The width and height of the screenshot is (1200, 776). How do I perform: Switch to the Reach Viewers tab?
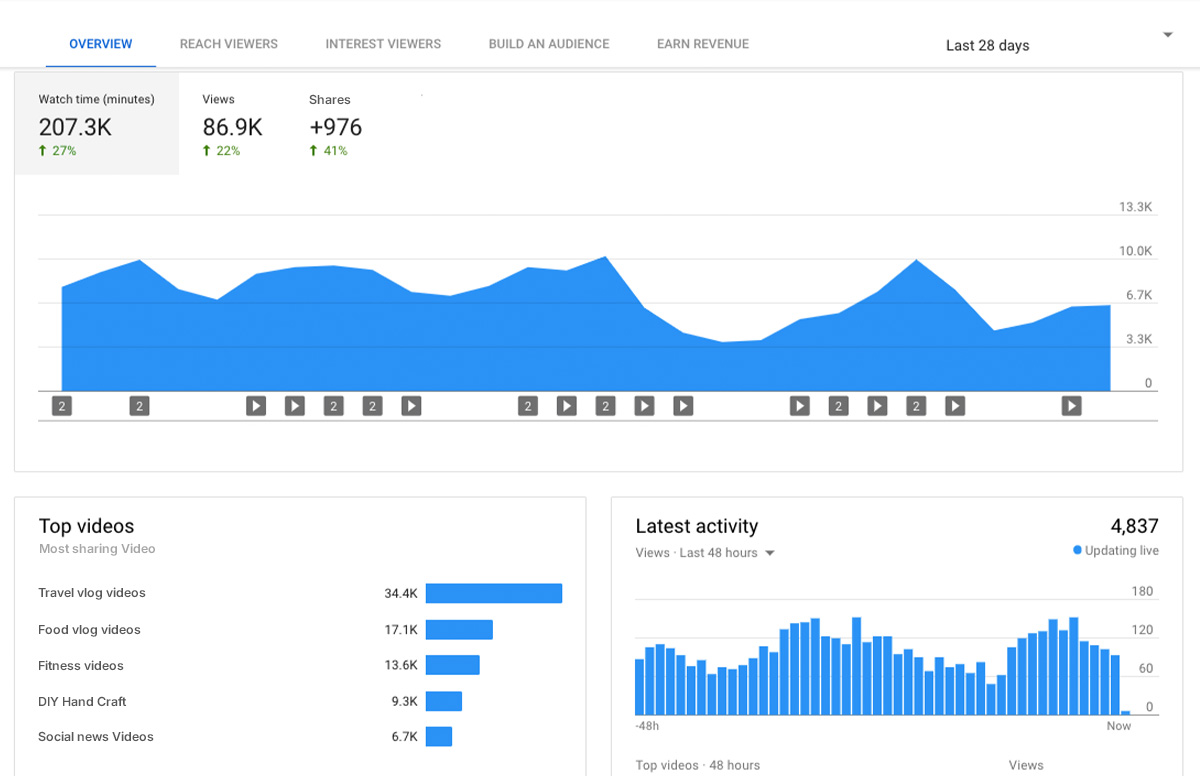tap(229, 44)
